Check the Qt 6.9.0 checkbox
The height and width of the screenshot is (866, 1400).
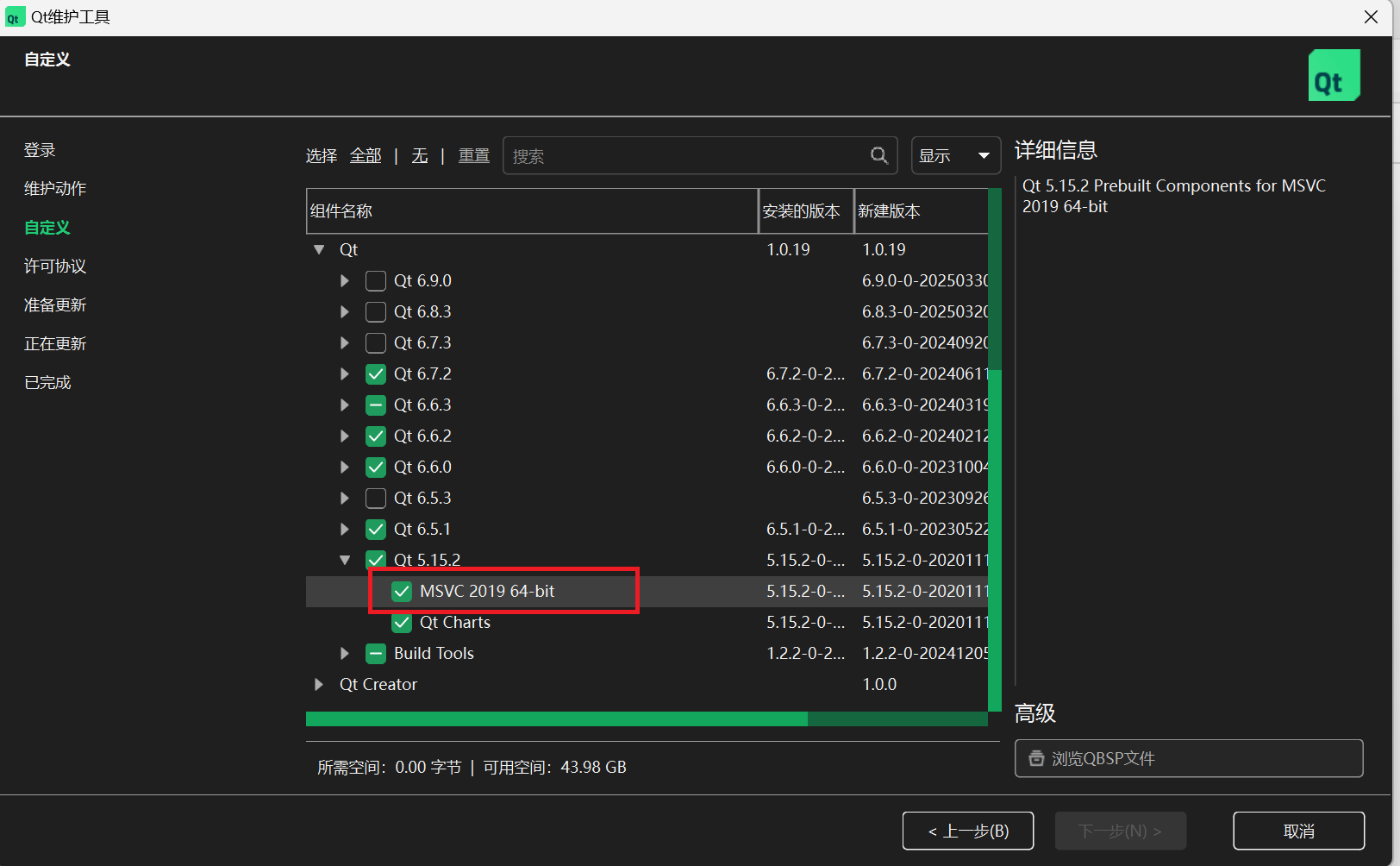click(x=376, y=281)
